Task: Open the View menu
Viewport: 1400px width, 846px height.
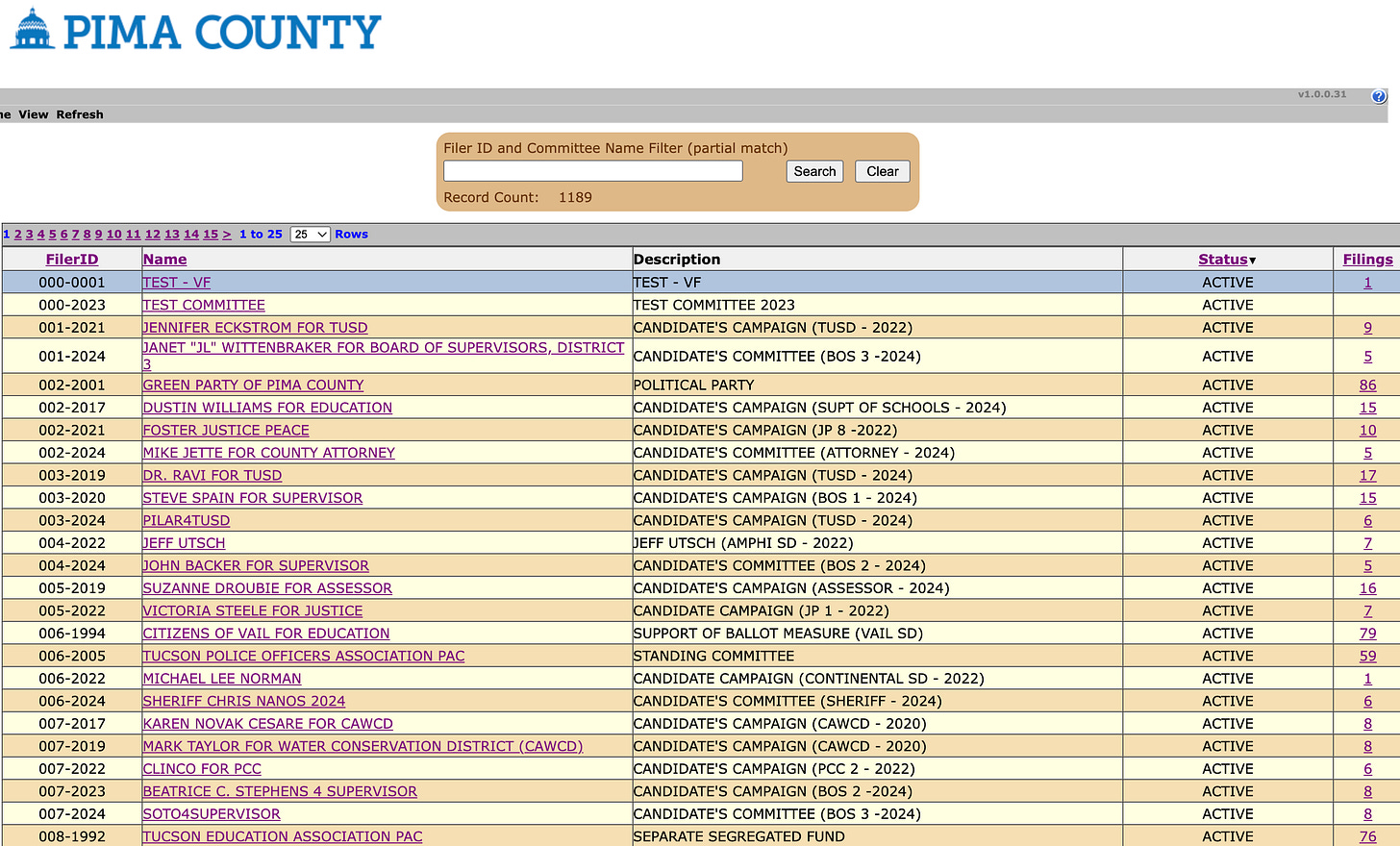Action: [33, 114]
